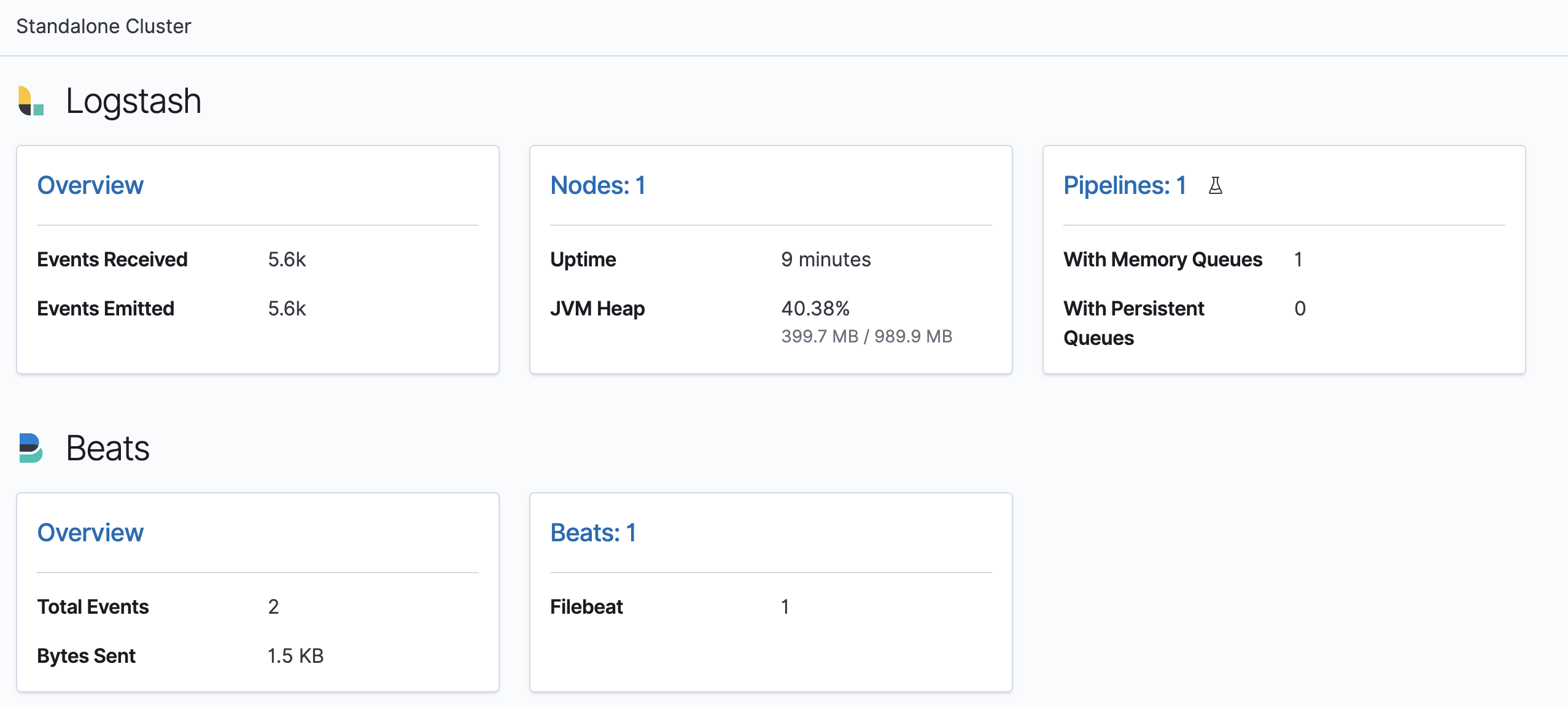Click the heap size 399.7 MB text
This screenshot has height=707, width=1568.
[820, 336]
